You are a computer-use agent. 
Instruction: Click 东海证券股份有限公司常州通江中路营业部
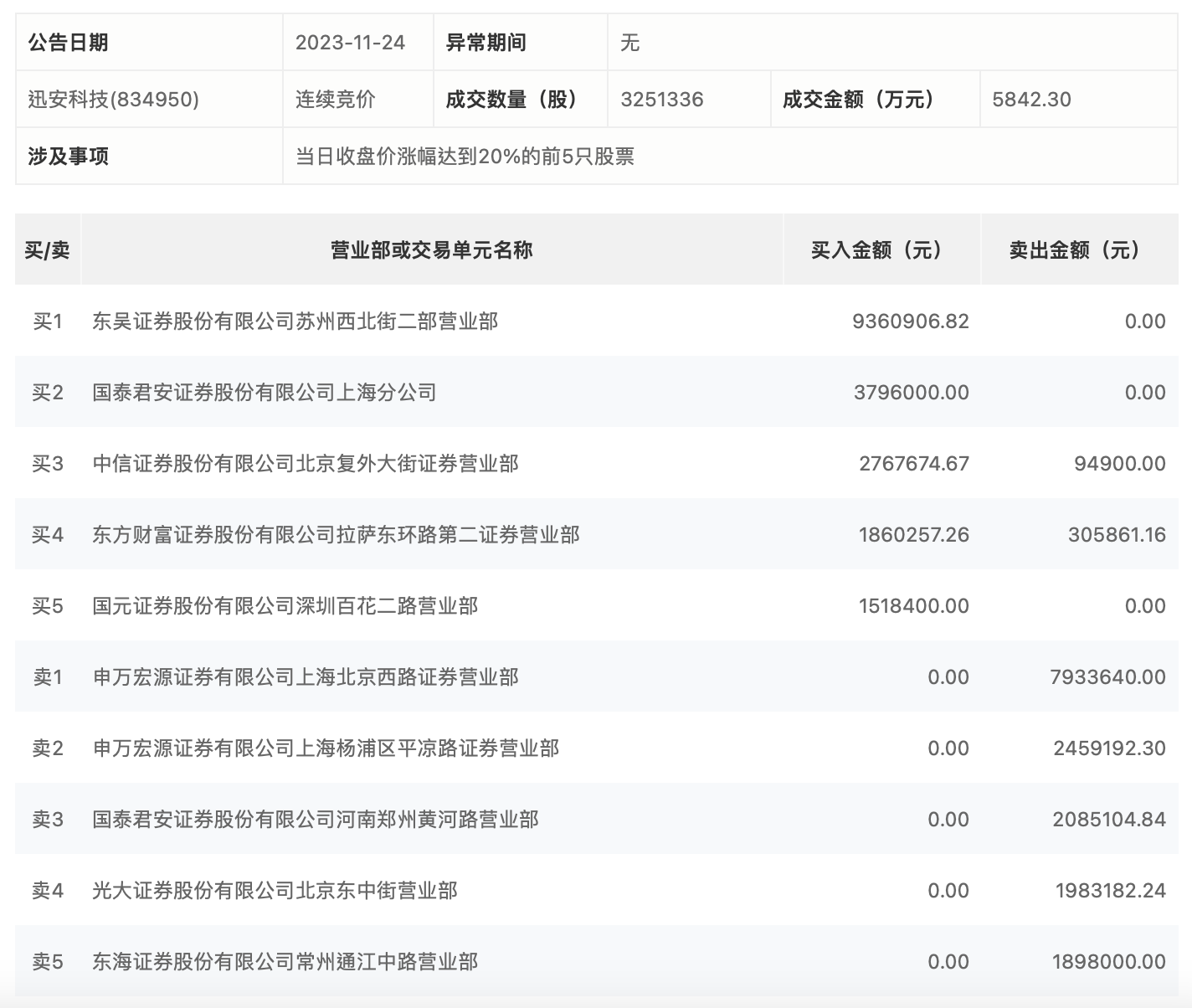coord(285,961)
